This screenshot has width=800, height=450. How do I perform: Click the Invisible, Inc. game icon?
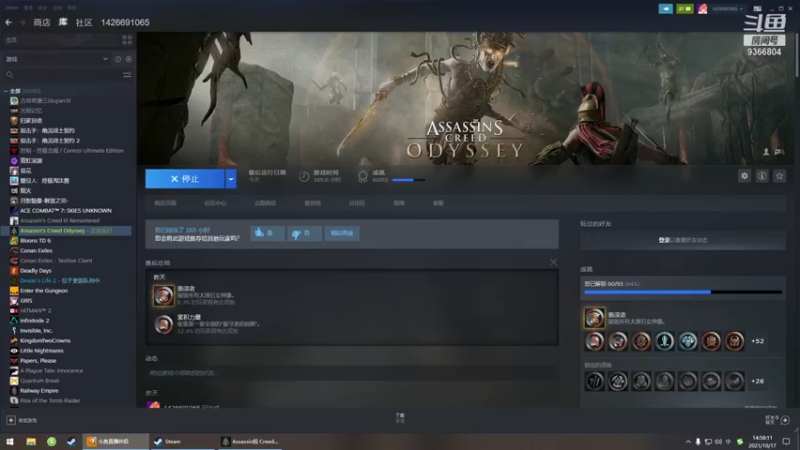point(14,331)
